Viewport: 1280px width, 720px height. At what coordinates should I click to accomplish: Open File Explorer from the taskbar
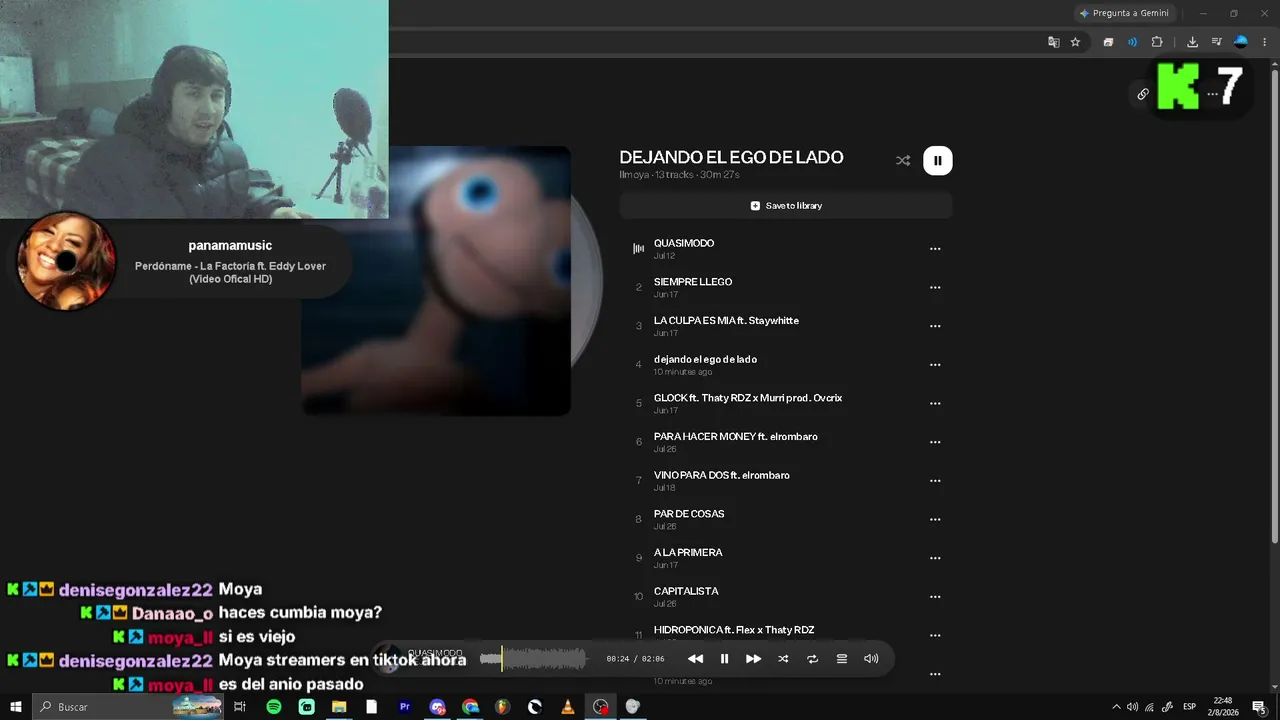click(x=339, y=707)
